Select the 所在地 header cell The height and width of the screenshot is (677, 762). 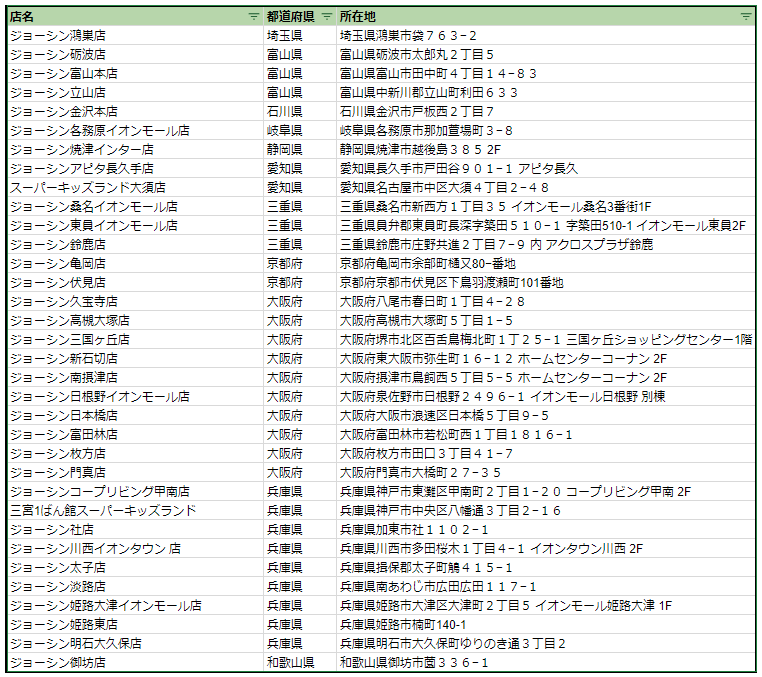click(546, 17)
